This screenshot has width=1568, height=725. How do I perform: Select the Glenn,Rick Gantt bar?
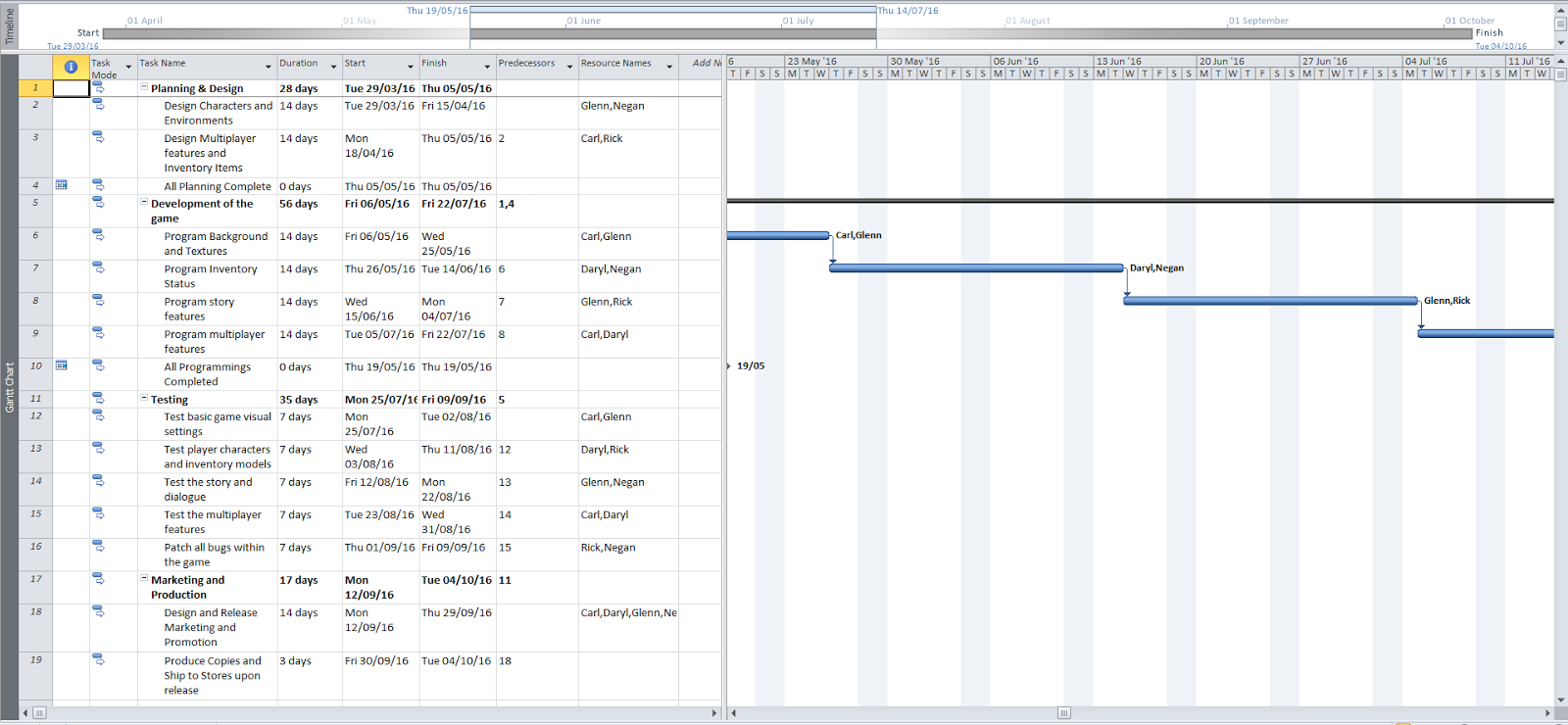point(1270,301)
